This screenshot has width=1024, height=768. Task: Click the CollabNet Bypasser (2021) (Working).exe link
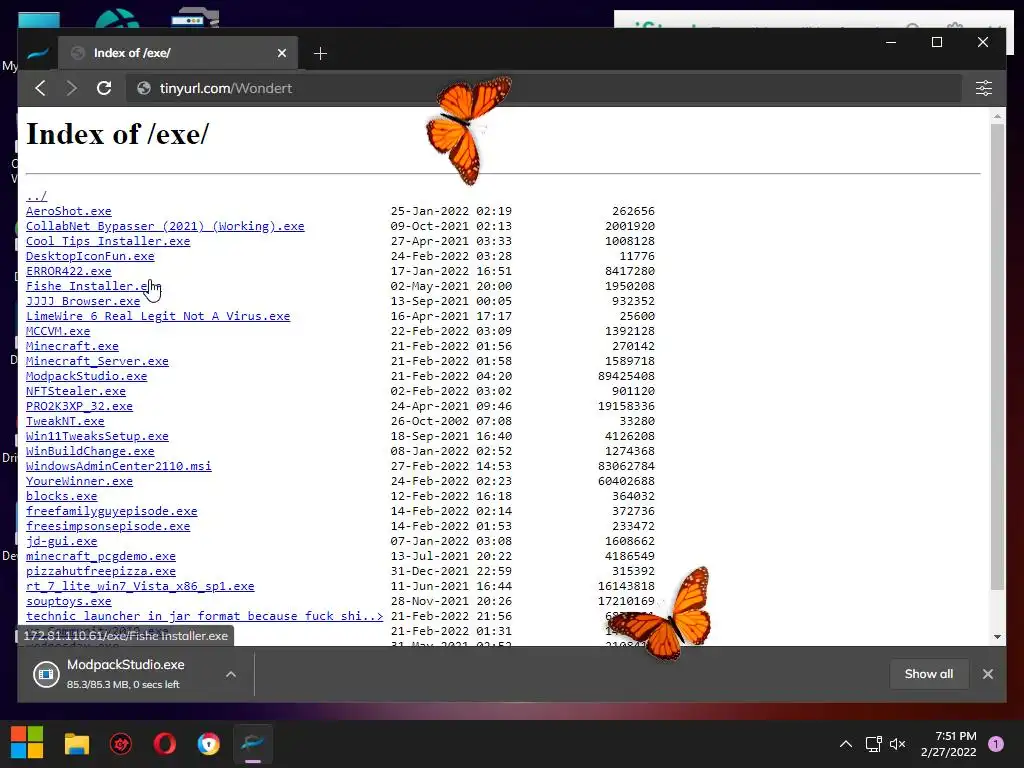click(165, 226)
